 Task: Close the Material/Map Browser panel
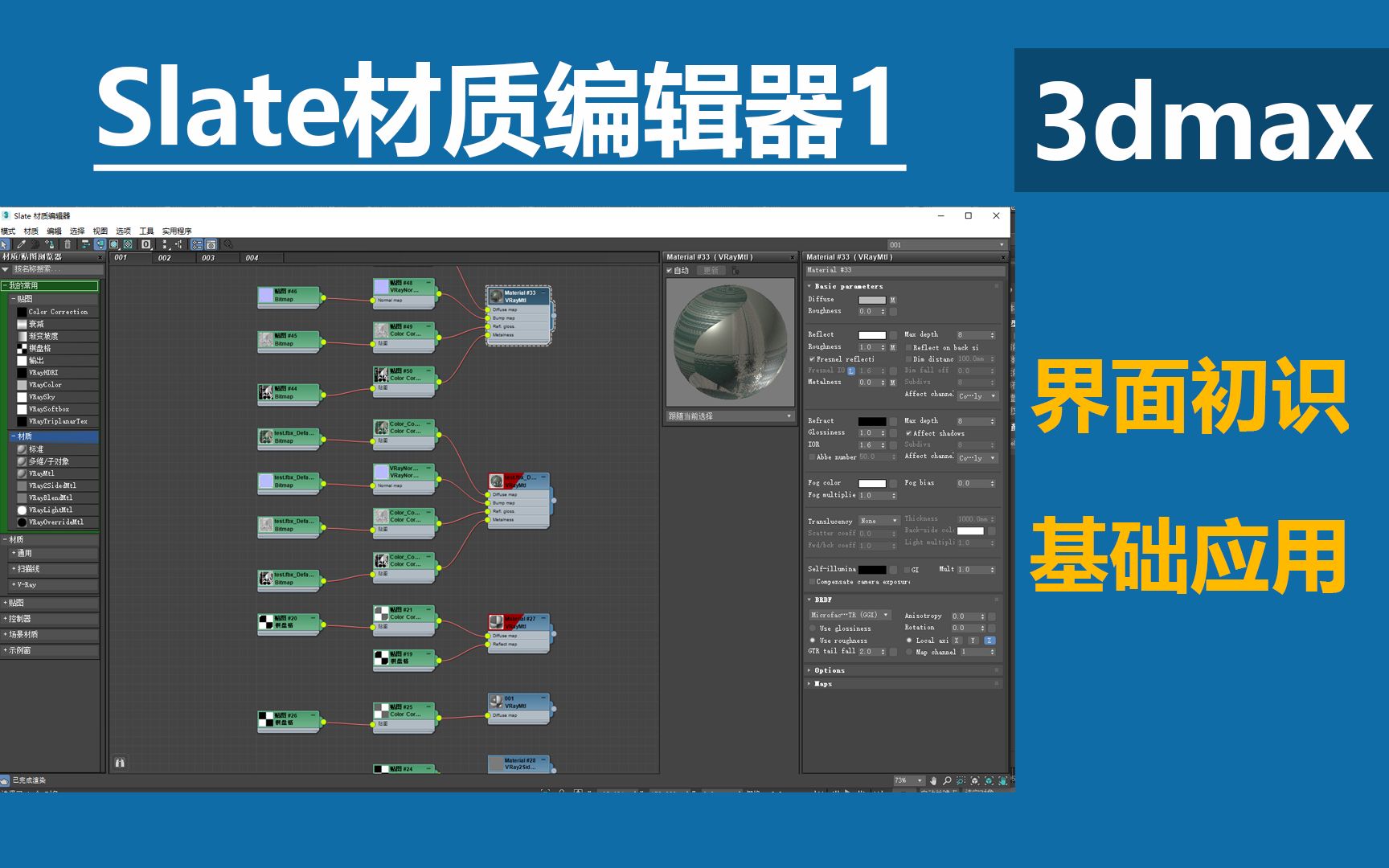[100, 257]
